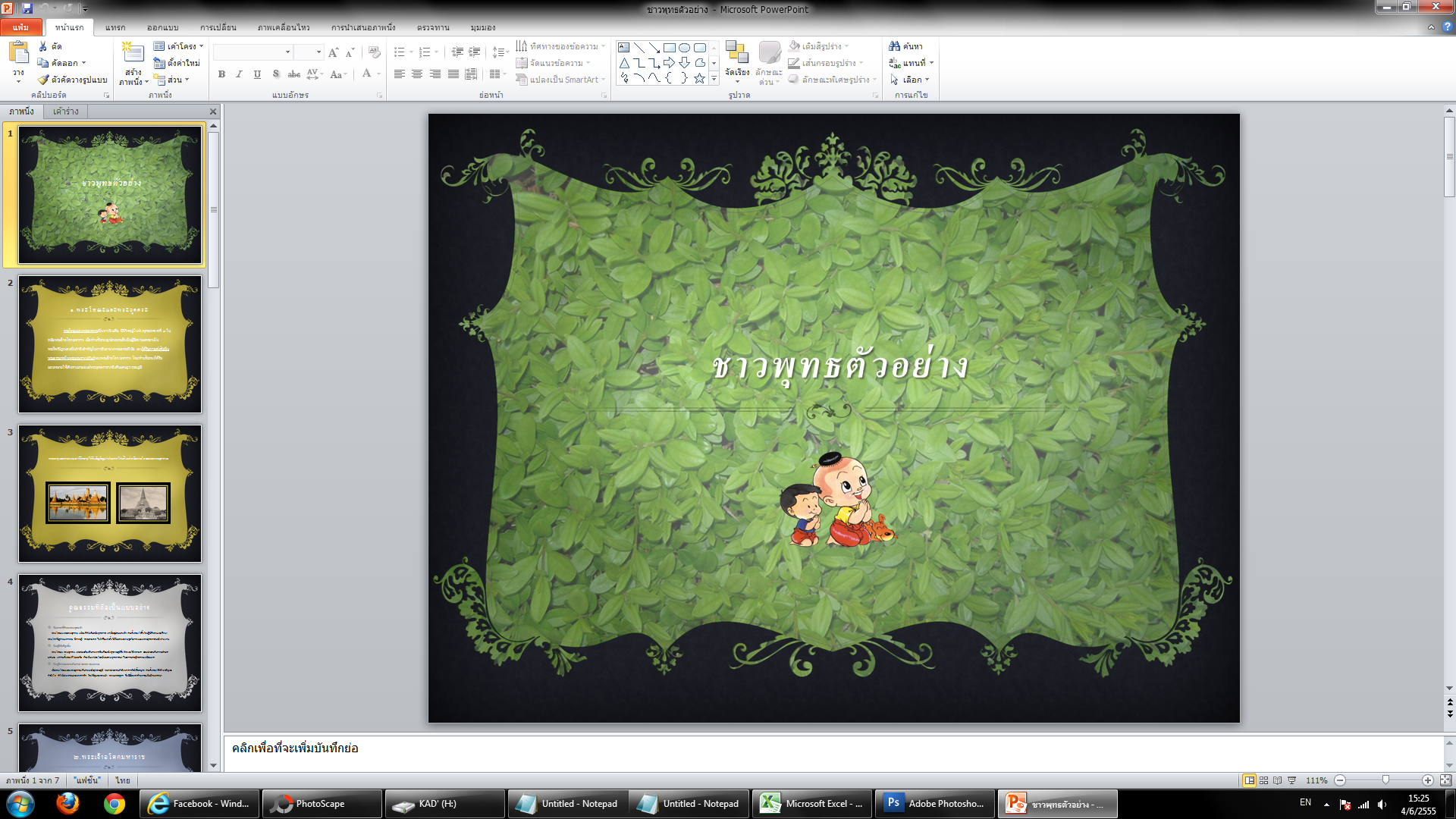
Task: Select slide 3 thumbnail with temple photos
Action: pos(110,494)
